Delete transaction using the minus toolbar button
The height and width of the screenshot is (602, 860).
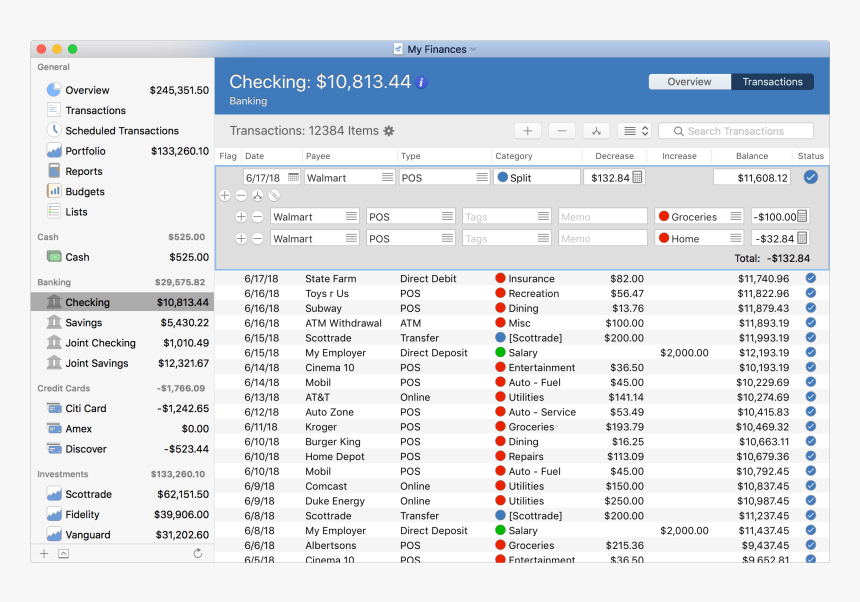click(x=561, y=131)
